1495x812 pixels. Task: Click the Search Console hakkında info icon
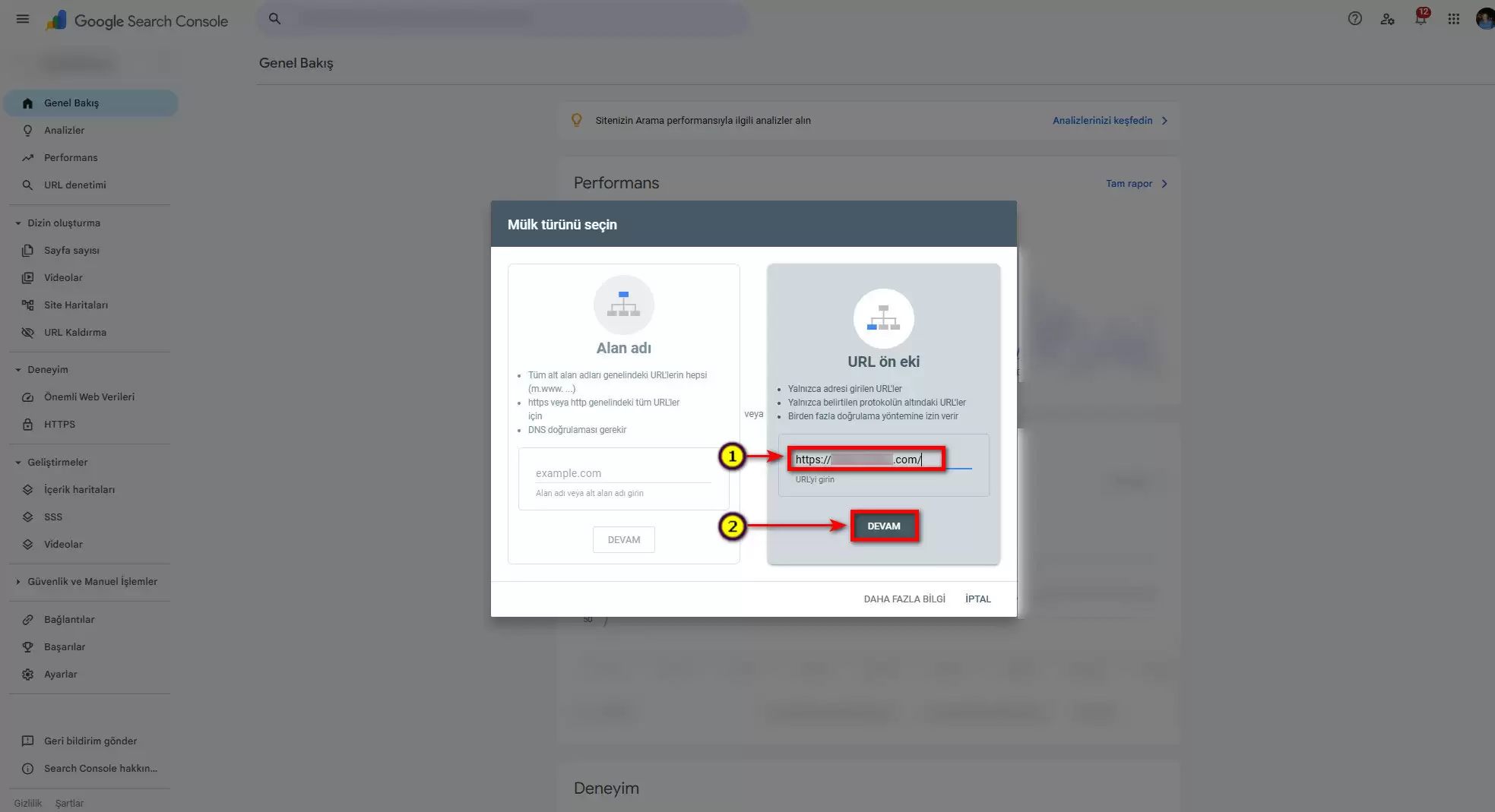[x=27, y=769]
